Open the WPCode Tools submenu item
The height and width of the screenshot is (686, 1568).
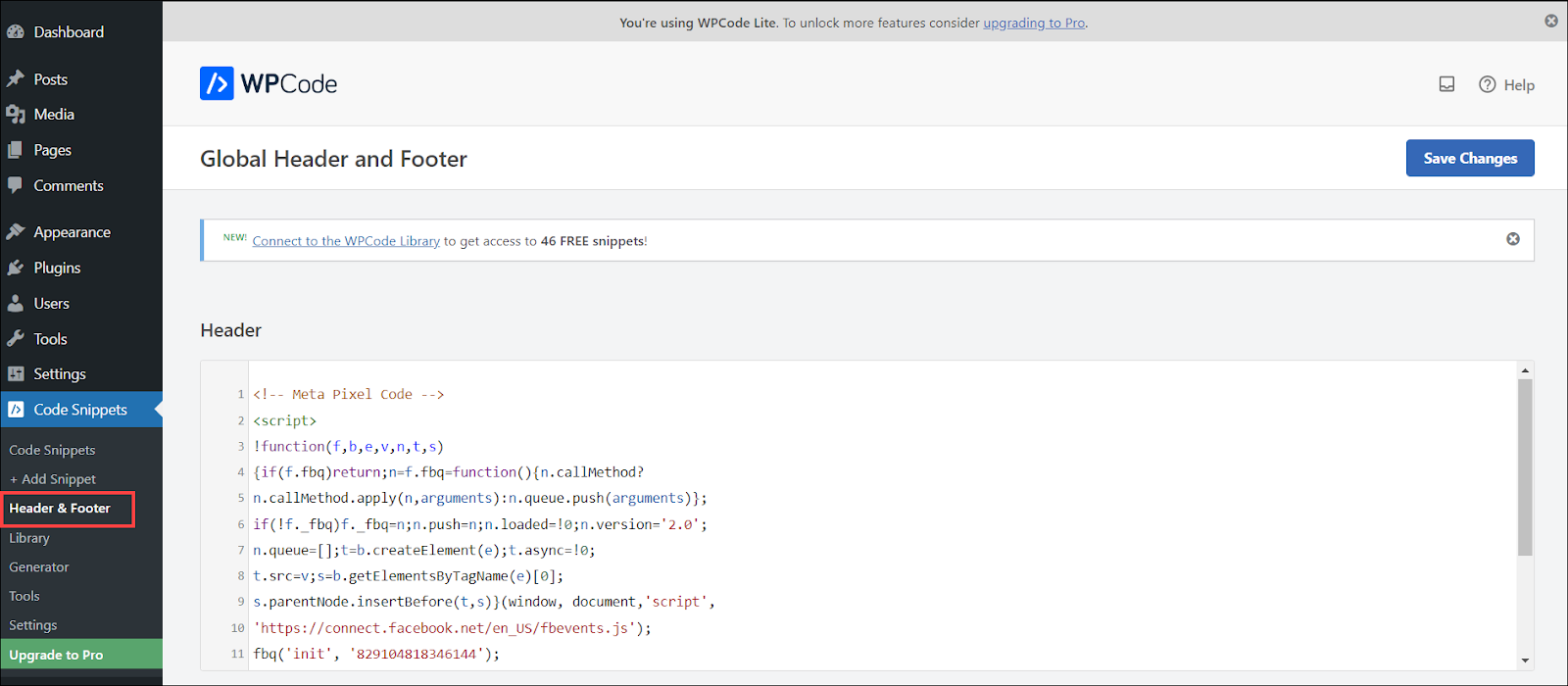tap(24, 596)
